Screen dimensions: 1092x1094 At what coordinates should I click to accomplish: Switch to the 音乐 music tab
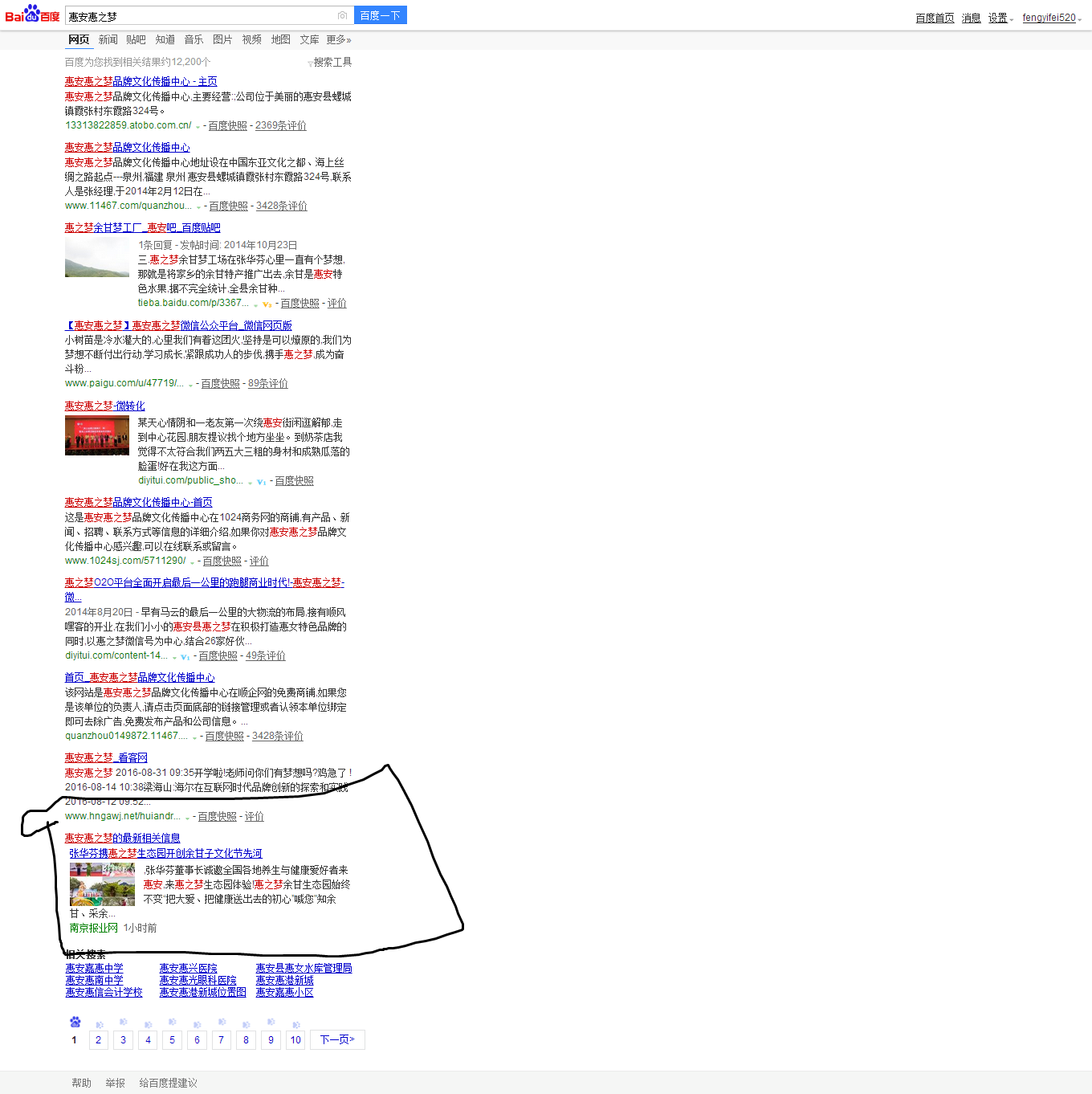[x=194, y=39]
